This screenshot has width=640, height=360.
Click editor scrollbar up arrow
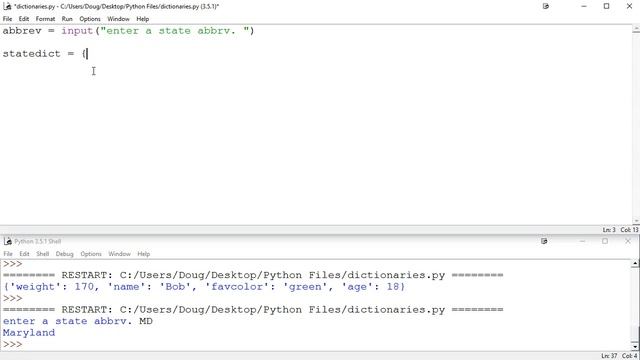click(x=636, y=29)
